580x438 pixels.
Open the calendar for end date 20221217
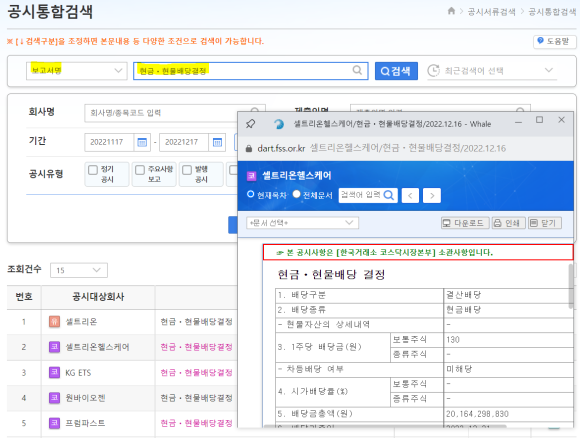tap(217, 142)
